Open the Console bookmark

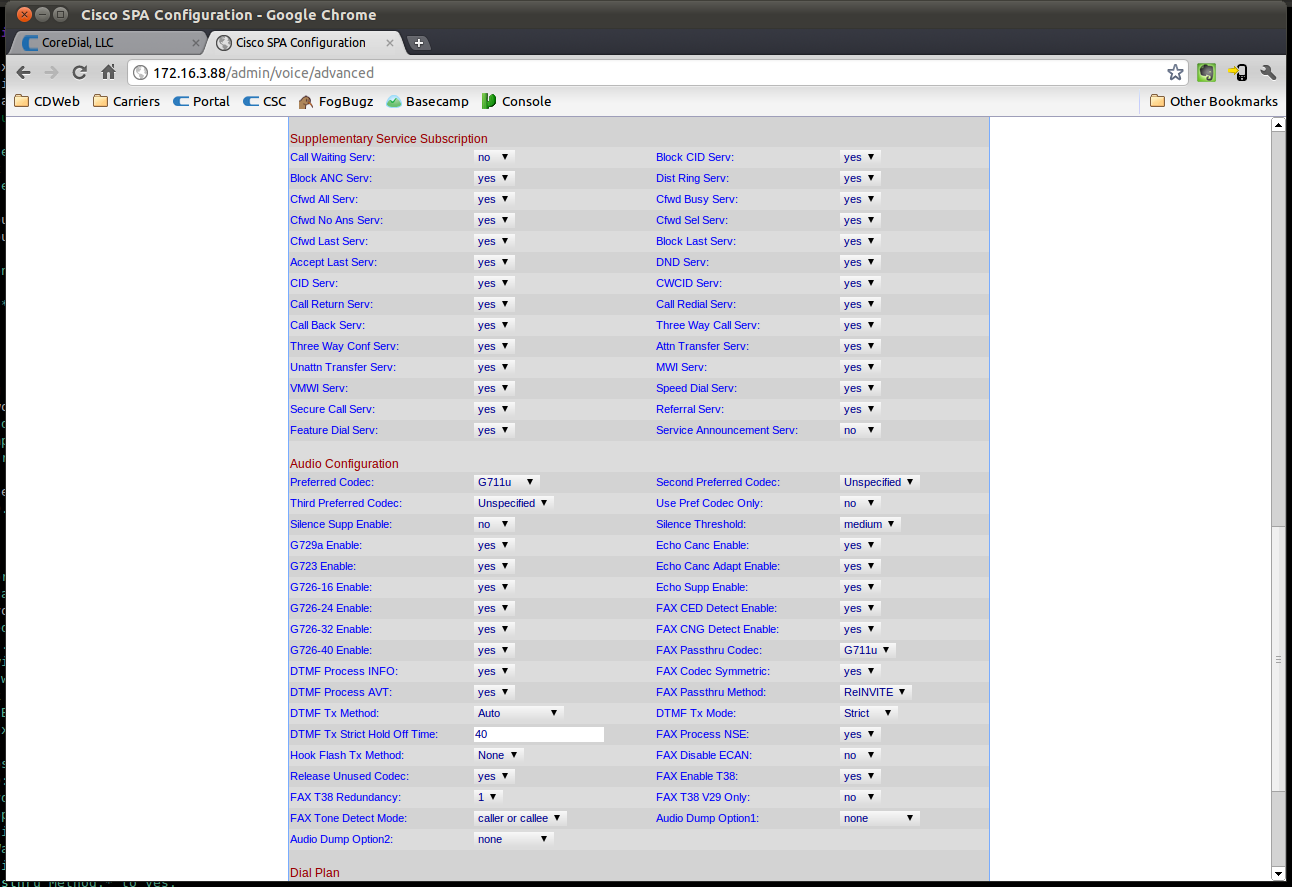coord(516,101)
